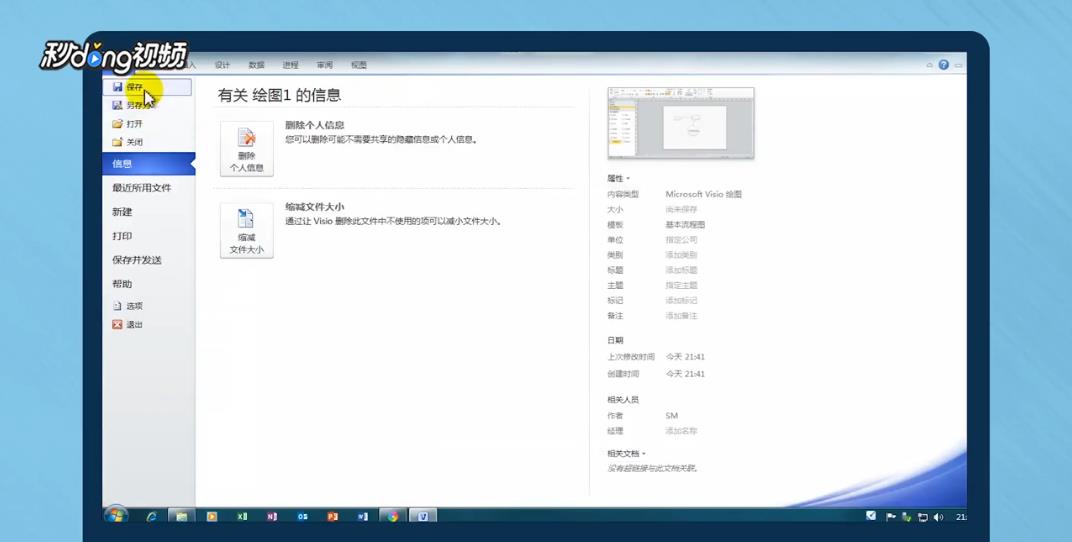Launch Word from the taskbar
This screenshot has width=1072, height=542.
(362, 517)
